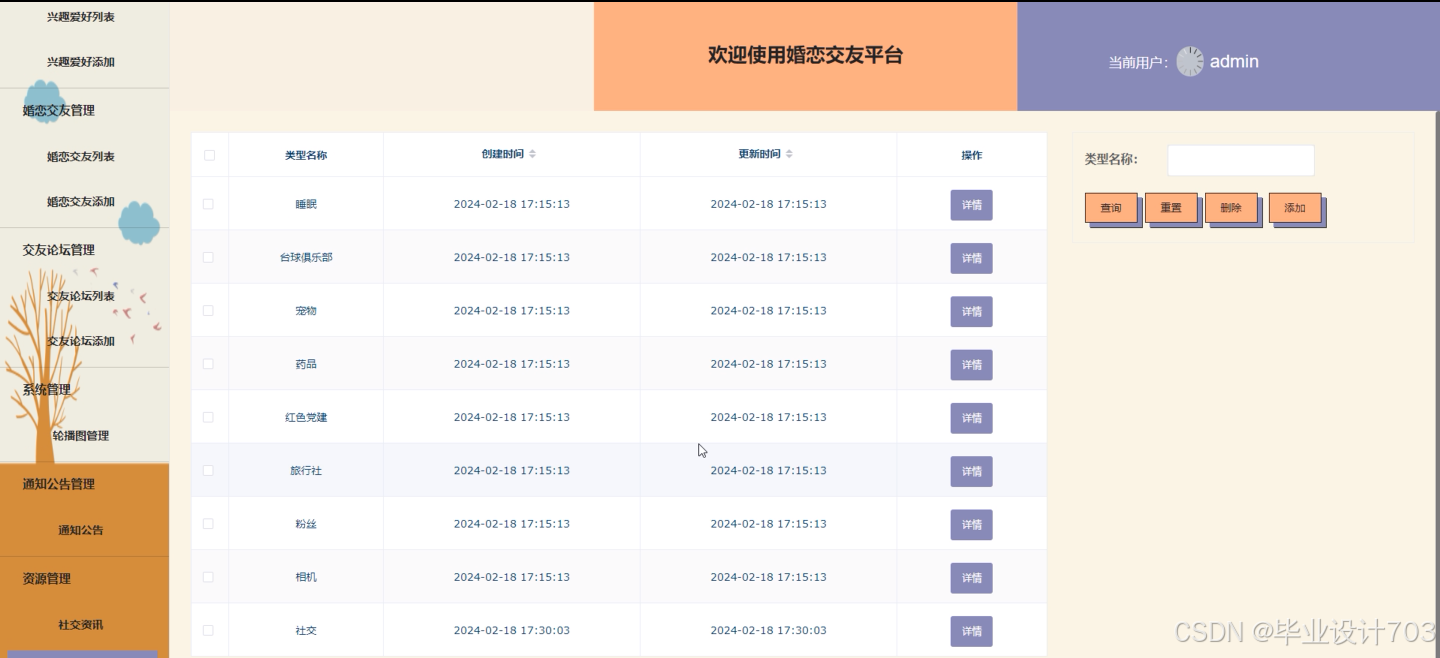This screenshot has height=658, width=1440.
Task: Click the admin user avatar icon
Action: pyautogui.click(x=1190, y=61)
